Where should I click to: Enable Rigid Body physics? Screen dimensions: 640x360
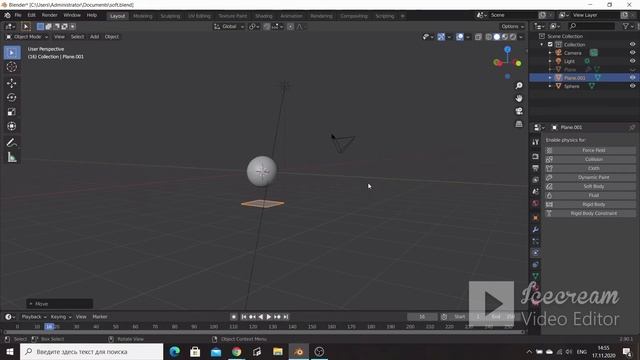(590, 204)
